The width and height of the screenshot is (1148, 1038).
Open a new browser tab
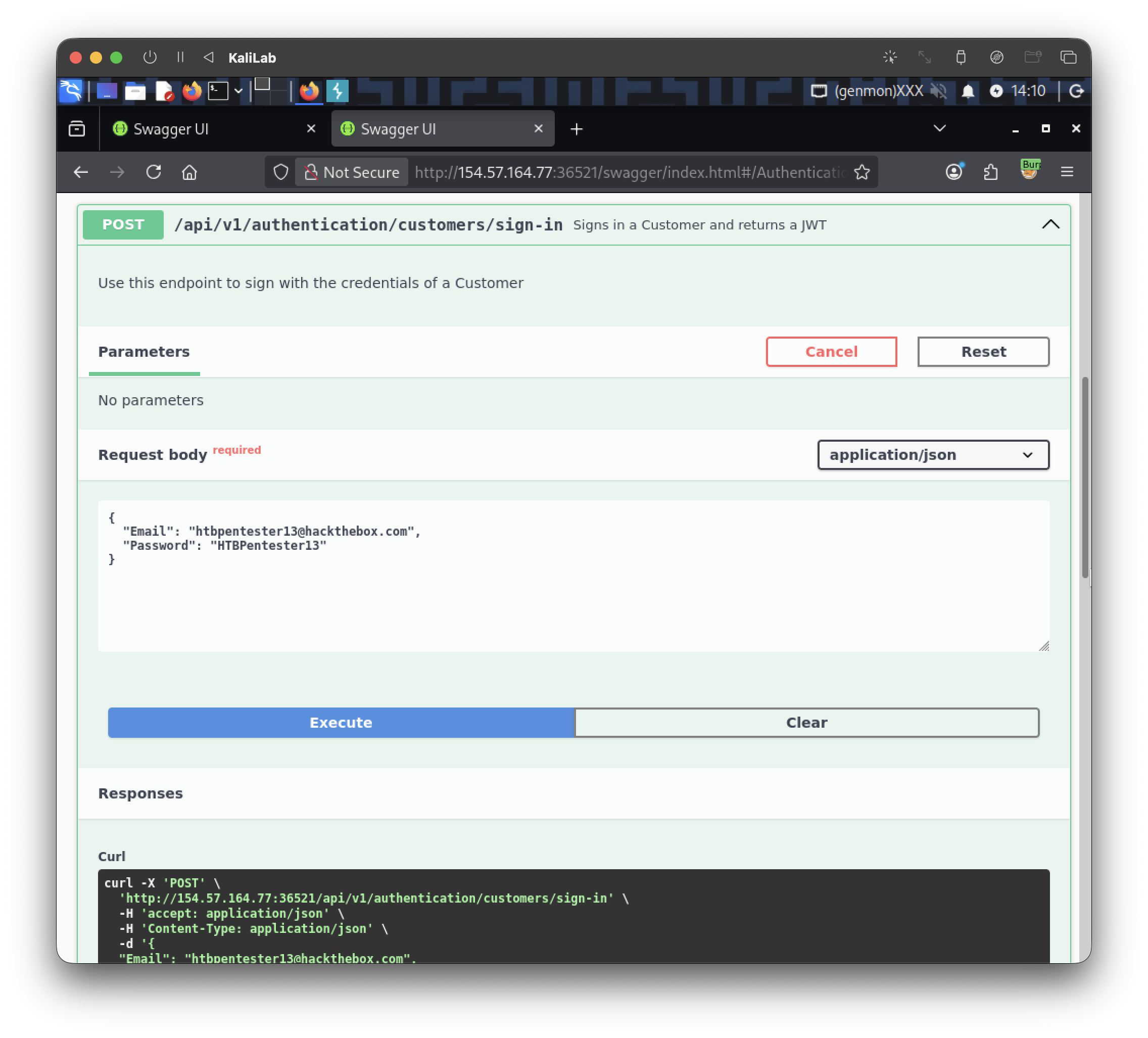pos(577,129)
